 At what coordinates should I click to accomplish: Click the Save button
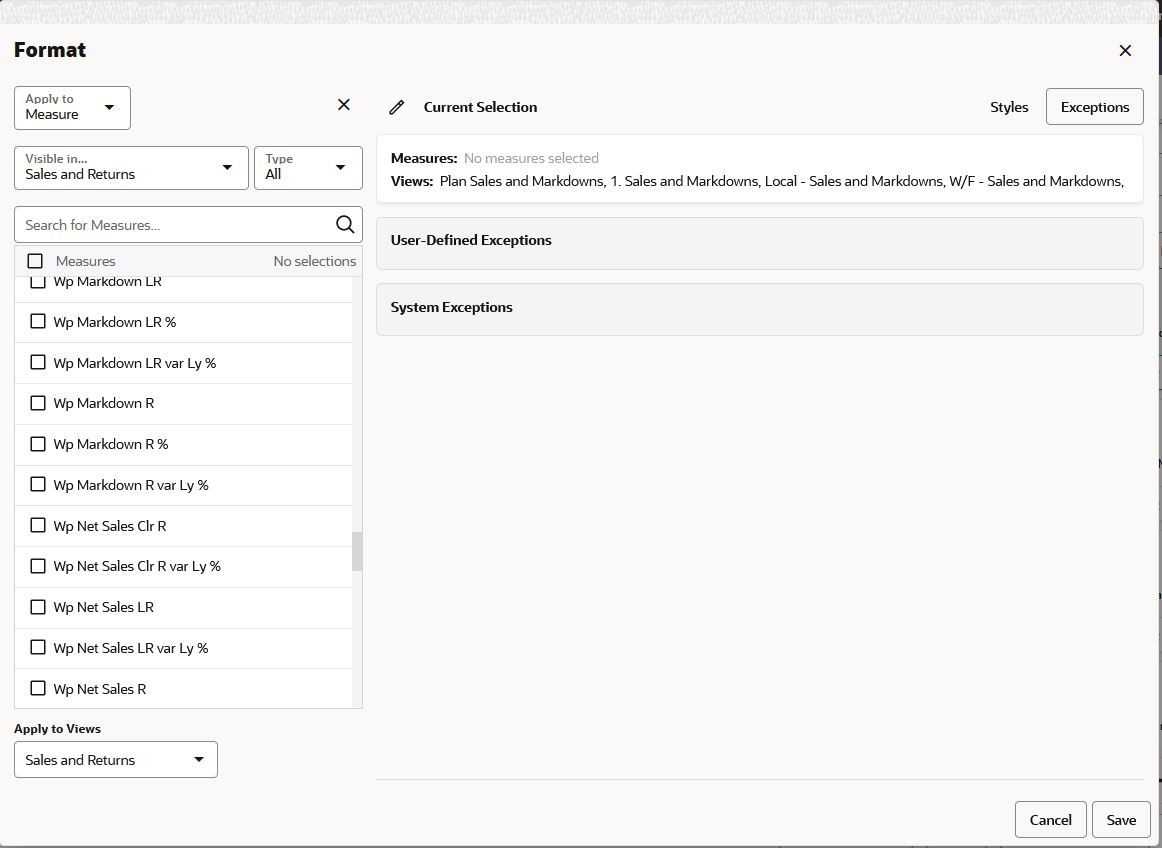1120,819
